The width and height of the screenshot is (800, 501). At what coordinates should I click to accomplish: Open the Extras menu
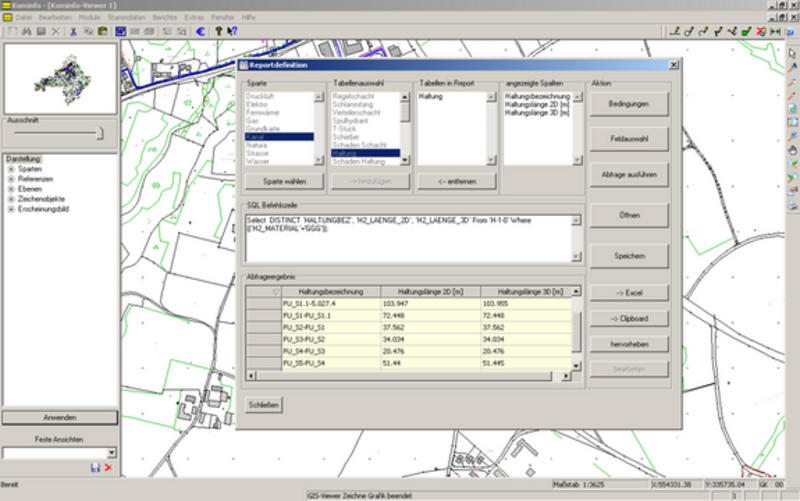pos(194,17)
